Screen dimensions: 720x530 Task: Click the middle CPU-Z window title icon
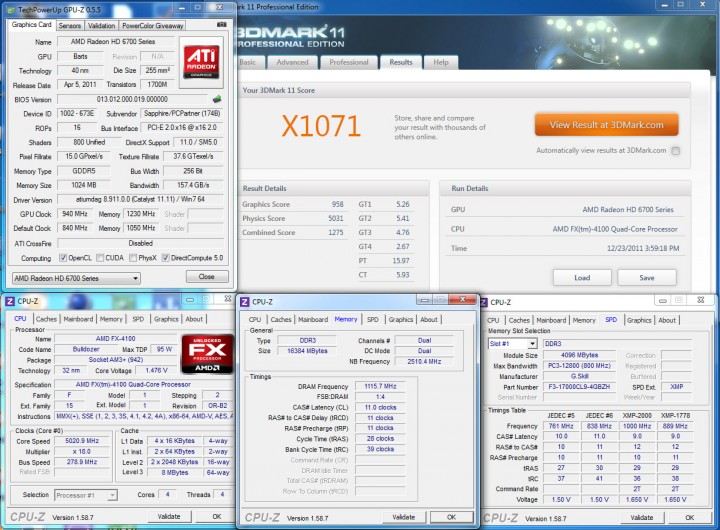(x=245, y=302)
